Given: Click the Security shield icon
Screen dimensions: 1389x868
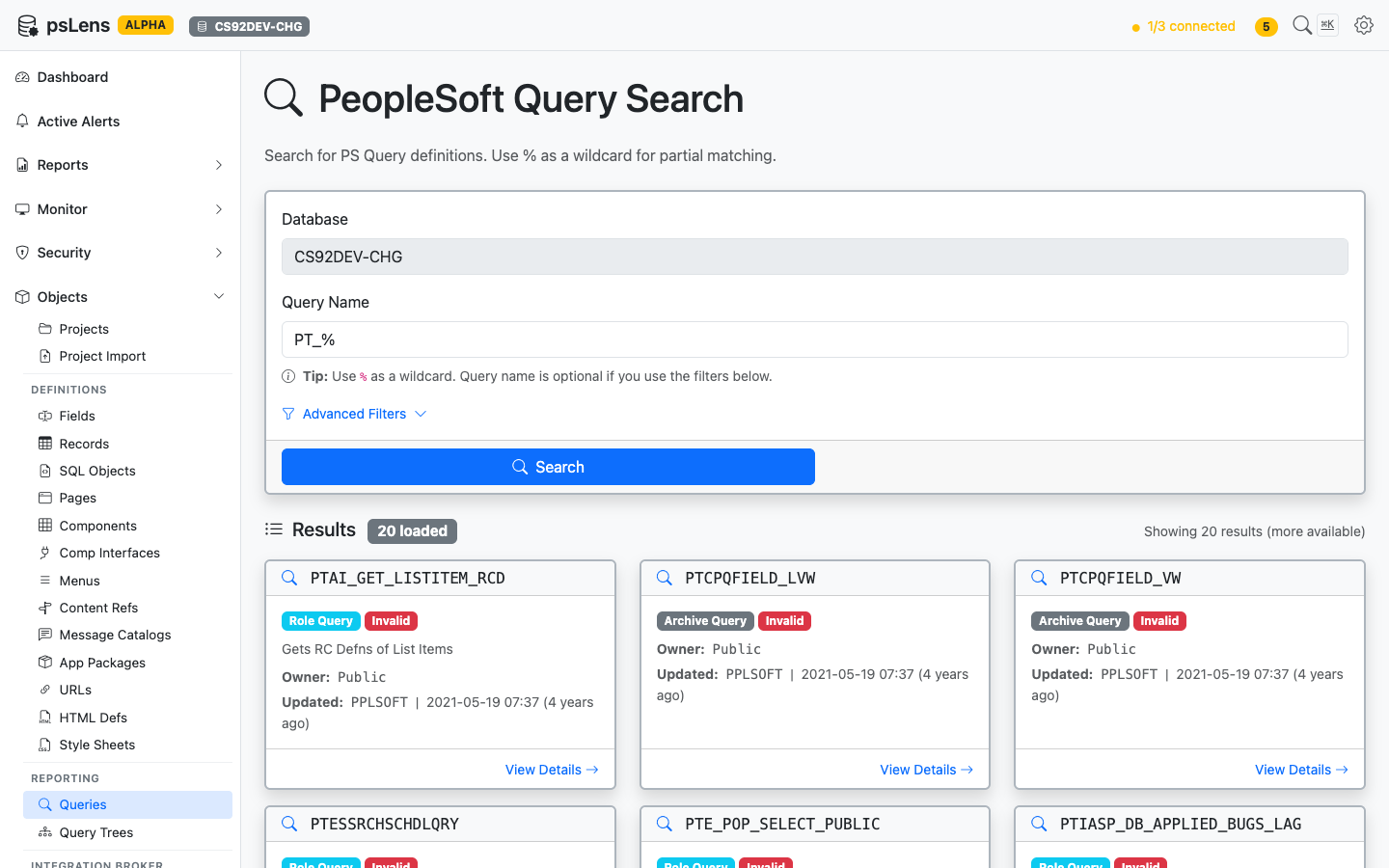Looking at the screenshot, I should coord(22,253).
